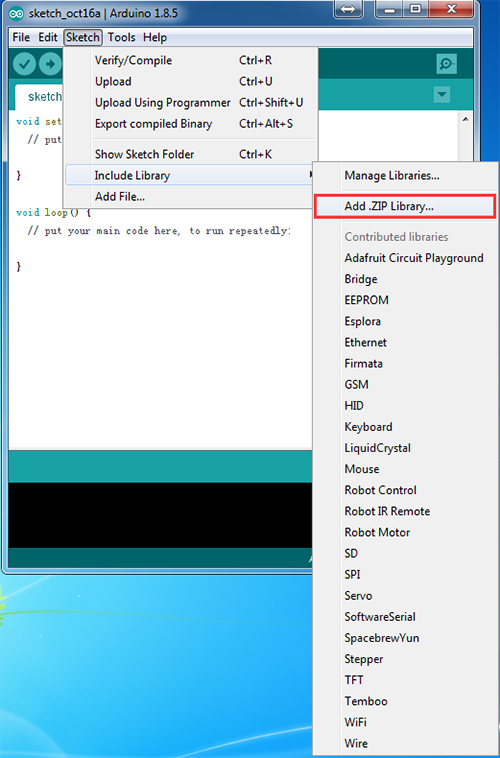Open the tab options dropdown arrow
Screen dimensions: 500x758
click(442, 95)
